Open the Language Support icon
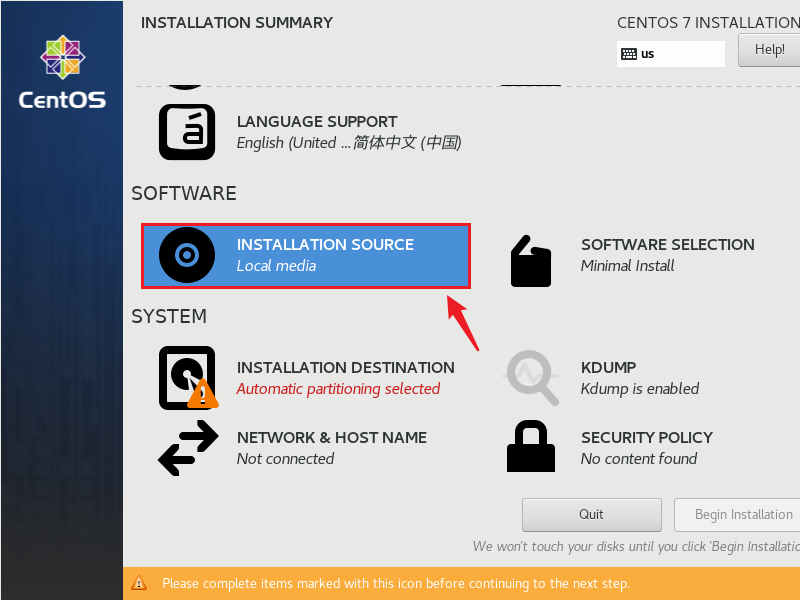 187,132
